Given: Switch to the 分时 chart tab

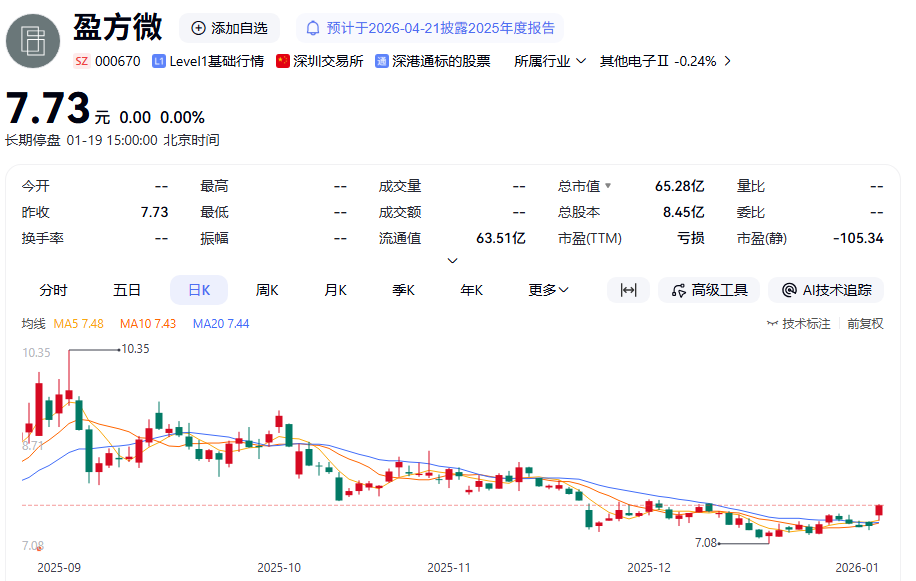Looking at the screenshot, I should [53, 290].
